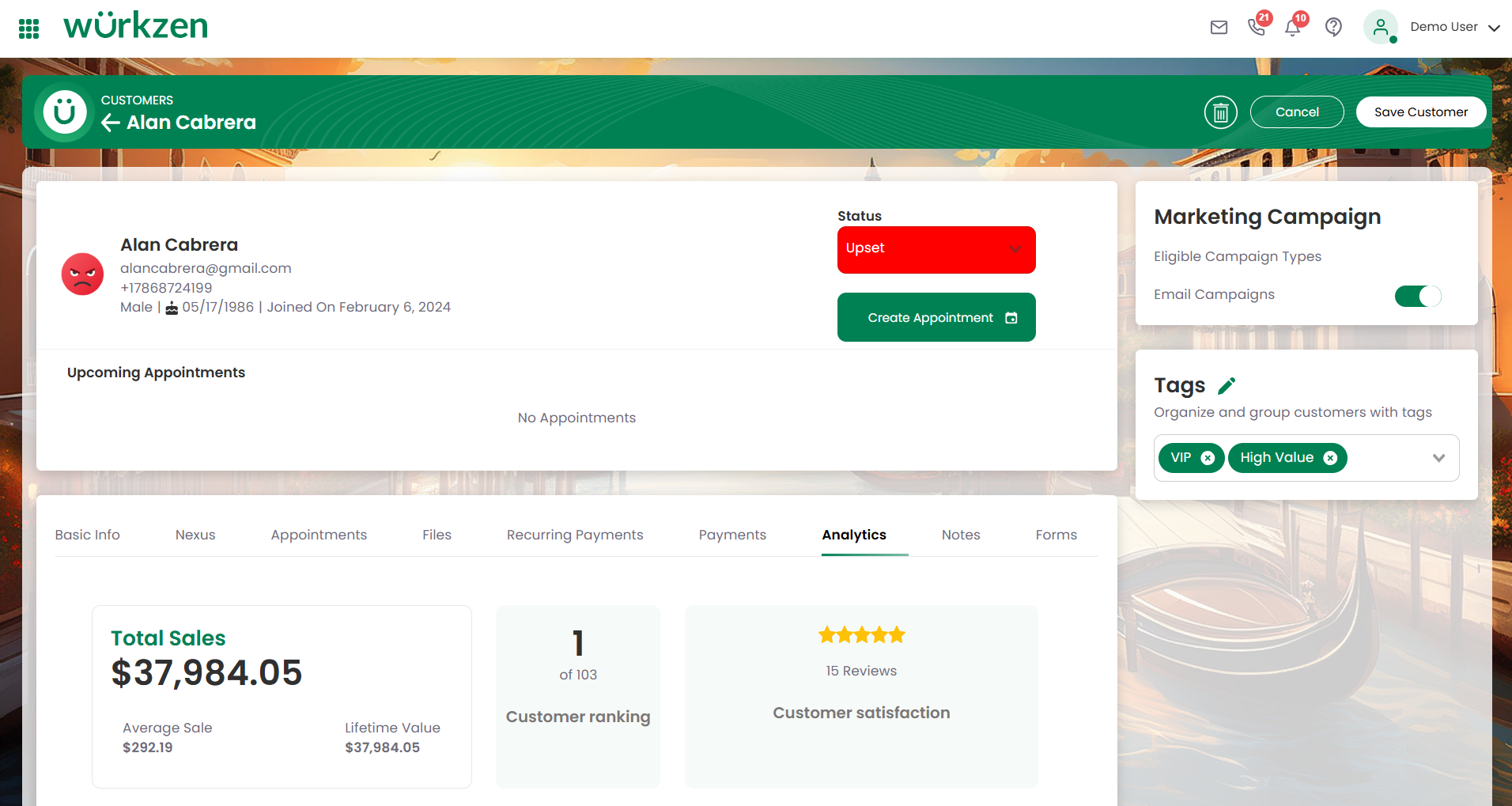Disable the Email Campaigns toggle
The image size is (1512, 806).
click(x=1417, y=296)
